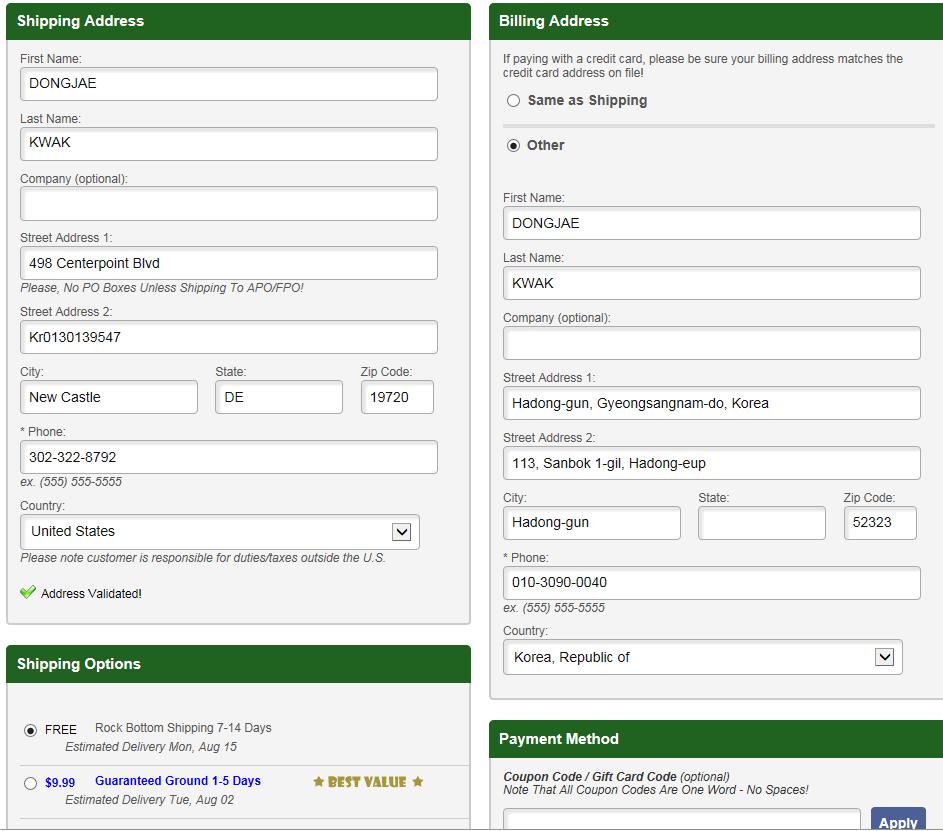Select the $9.99 Guaranteed Ground shipping radio
Image resolution: width=943 pixels, height=831 pixels.
tap(30, 783)
